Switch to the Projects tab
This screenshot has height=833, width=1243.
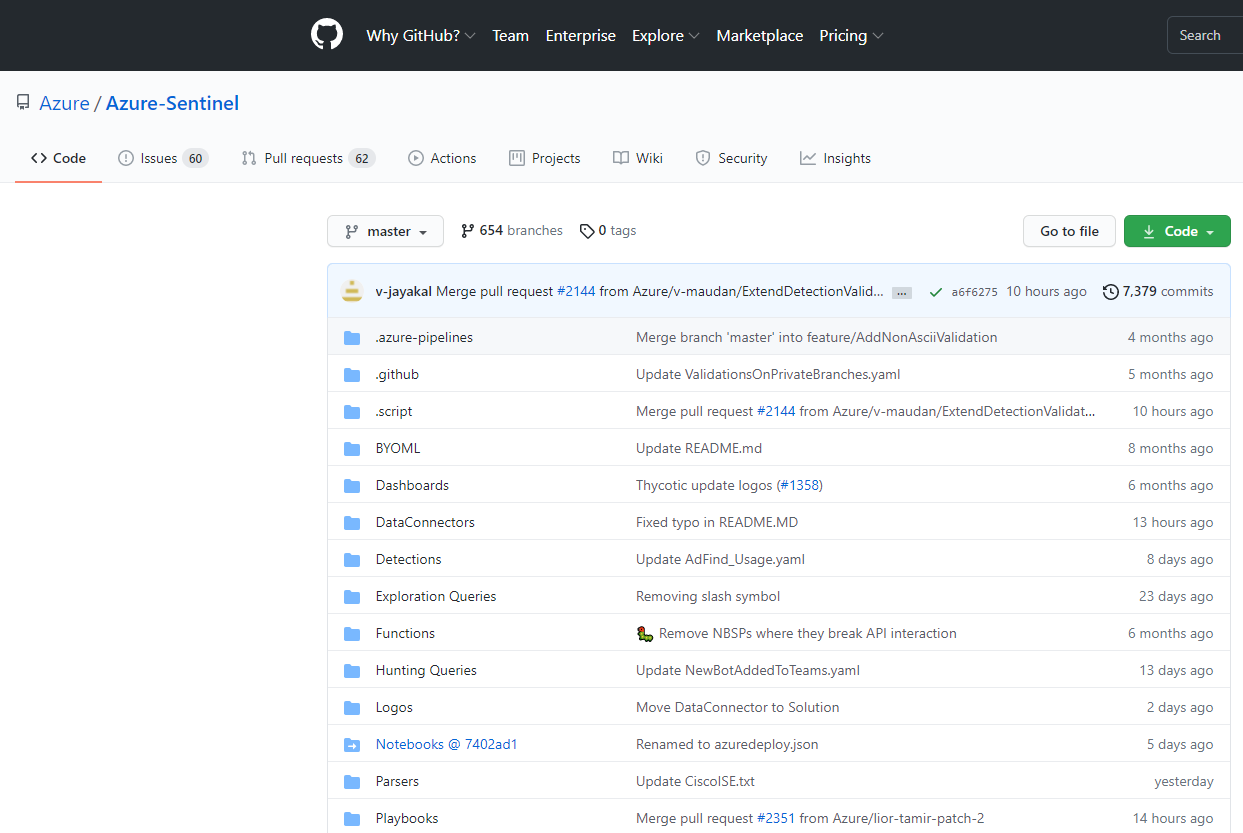coord(545,158)
